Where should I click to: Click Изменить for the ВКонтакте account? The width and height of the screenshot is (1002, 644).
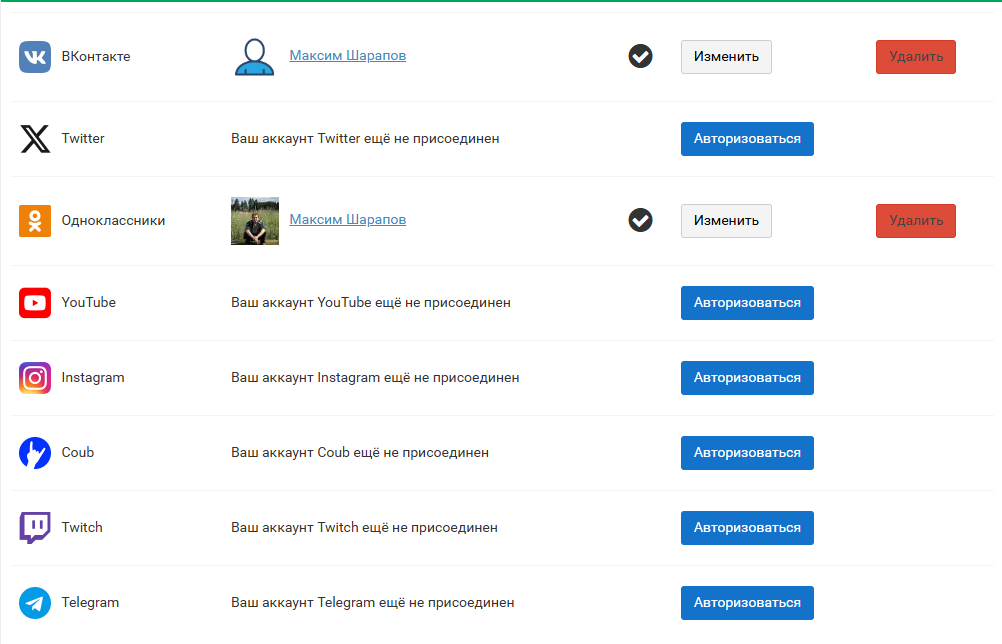(726, 57)
